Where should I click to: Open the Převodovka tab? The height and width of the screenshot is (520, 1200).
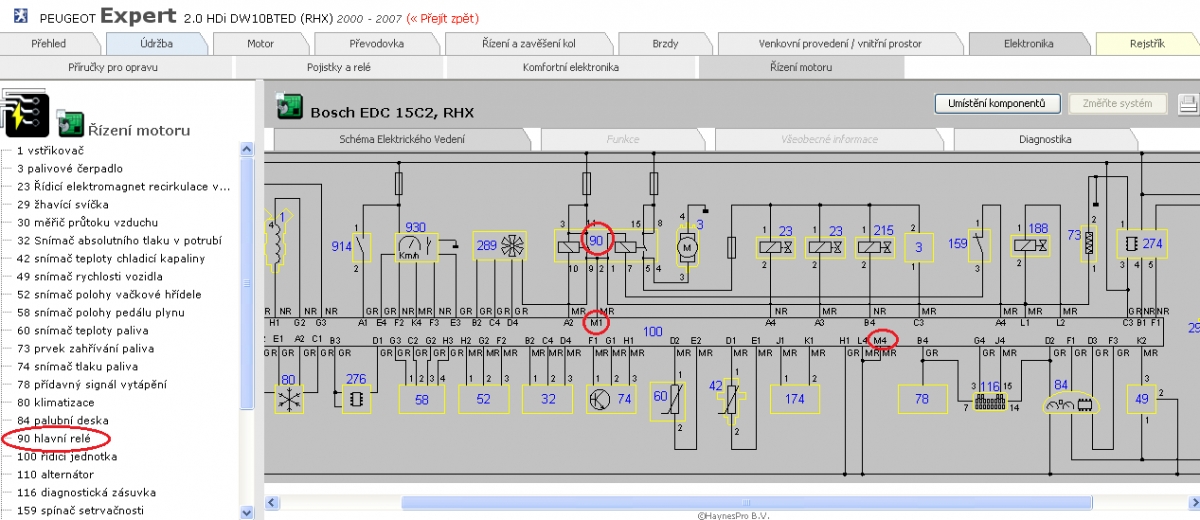376,44
